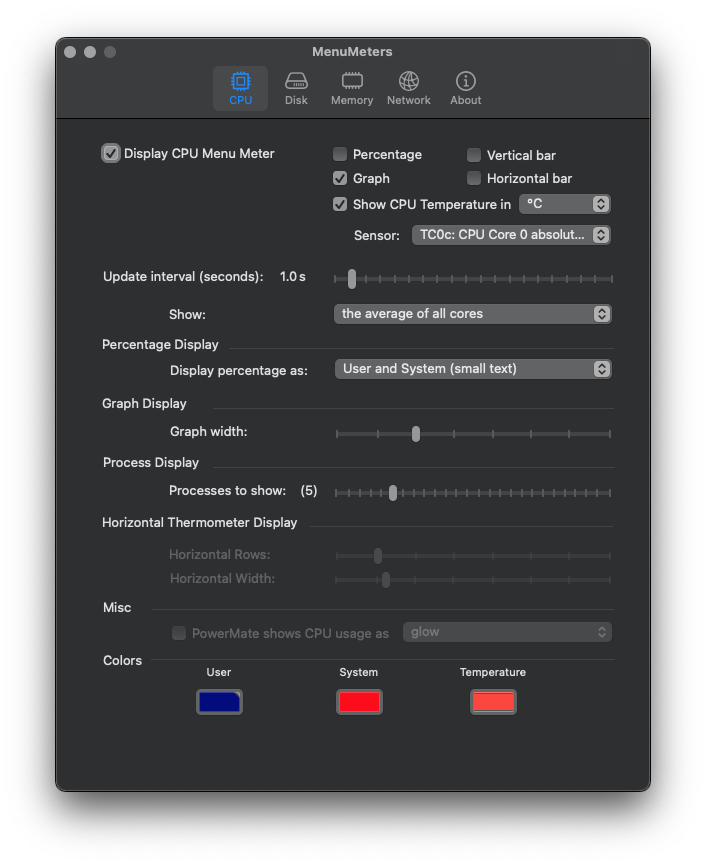
Task: Show the About info icon
Action: [x=465, y=82]
